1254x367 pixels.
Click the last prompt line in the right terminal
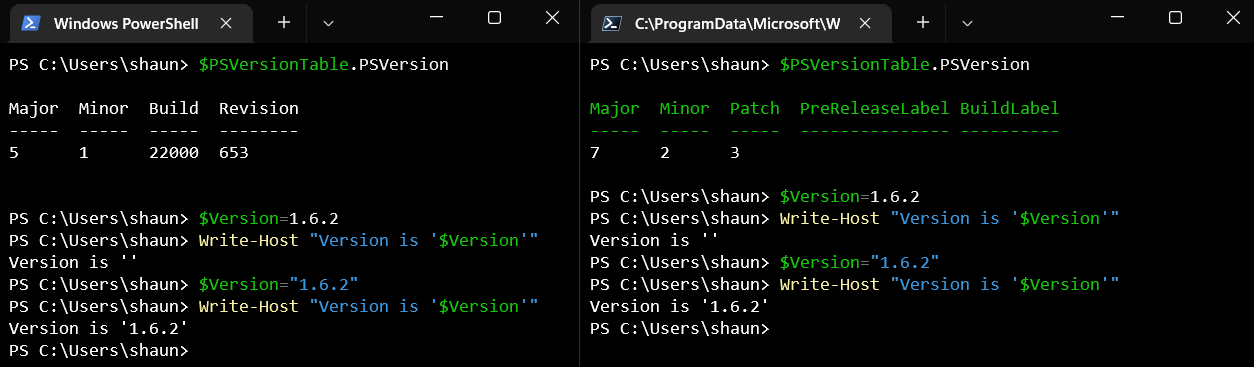(680, 329)
